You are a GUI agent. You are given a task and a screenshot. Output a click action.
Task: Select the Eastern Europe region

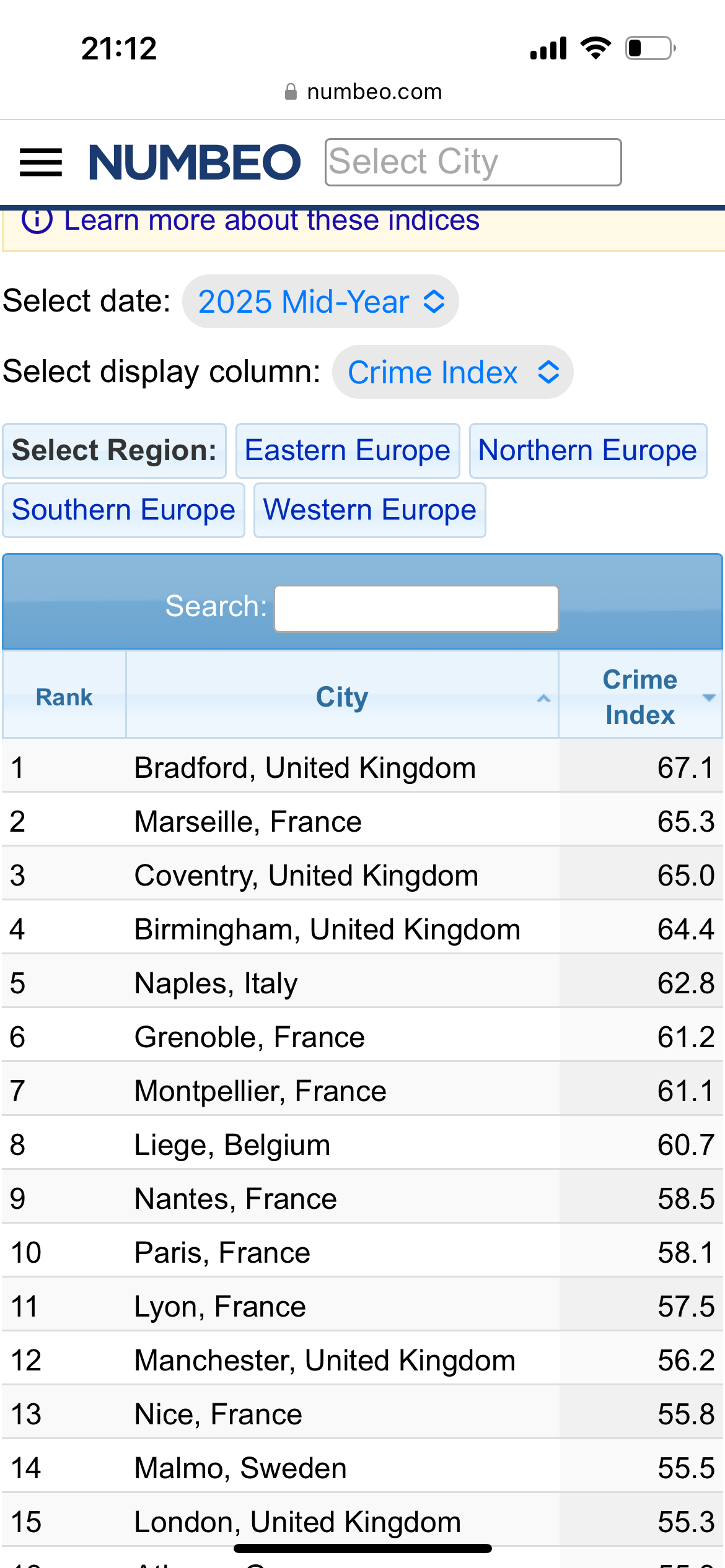click(348, 451)
